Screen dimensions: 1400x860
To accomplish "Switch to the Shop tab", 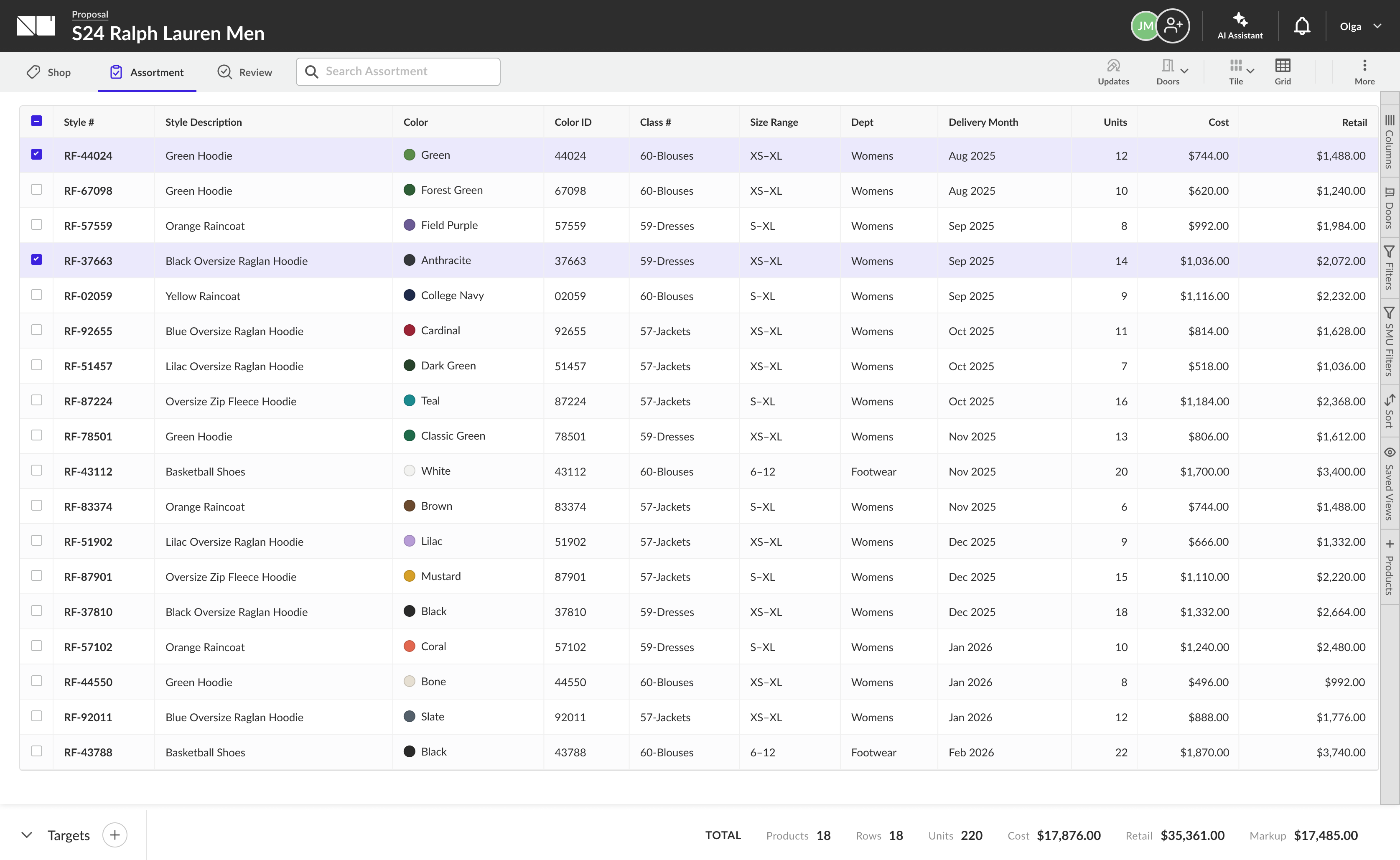I will pyautogui.click(x=49, y=72).
